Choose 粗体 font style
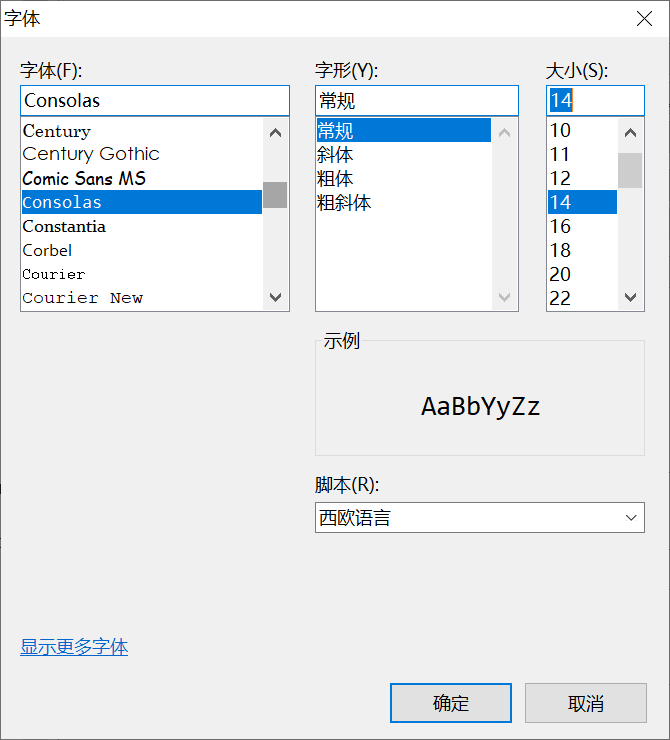670x740 pixels. tap(336, 179)
